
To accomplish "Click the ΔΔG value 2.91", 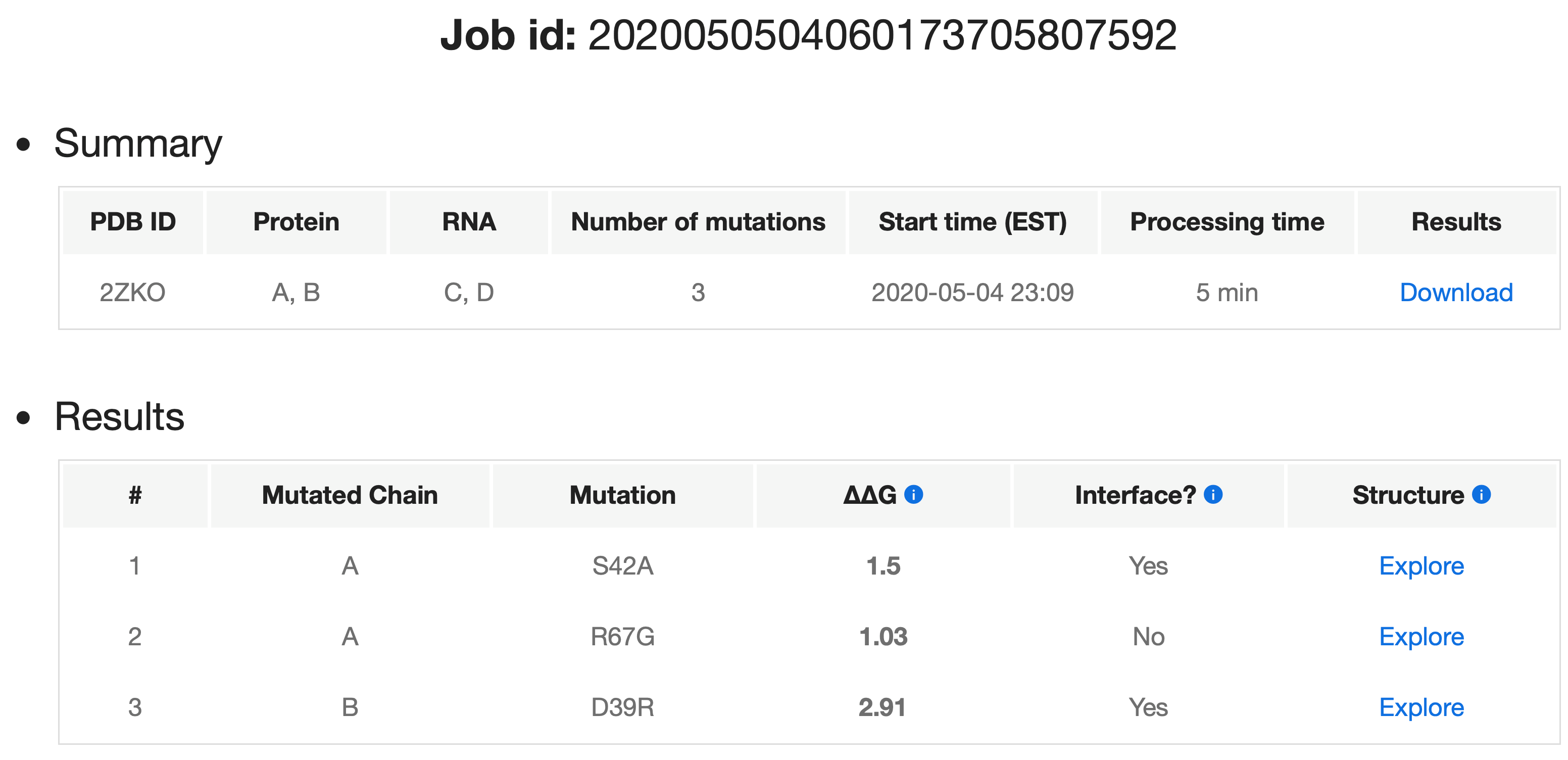I will click(x=883, y=707).
